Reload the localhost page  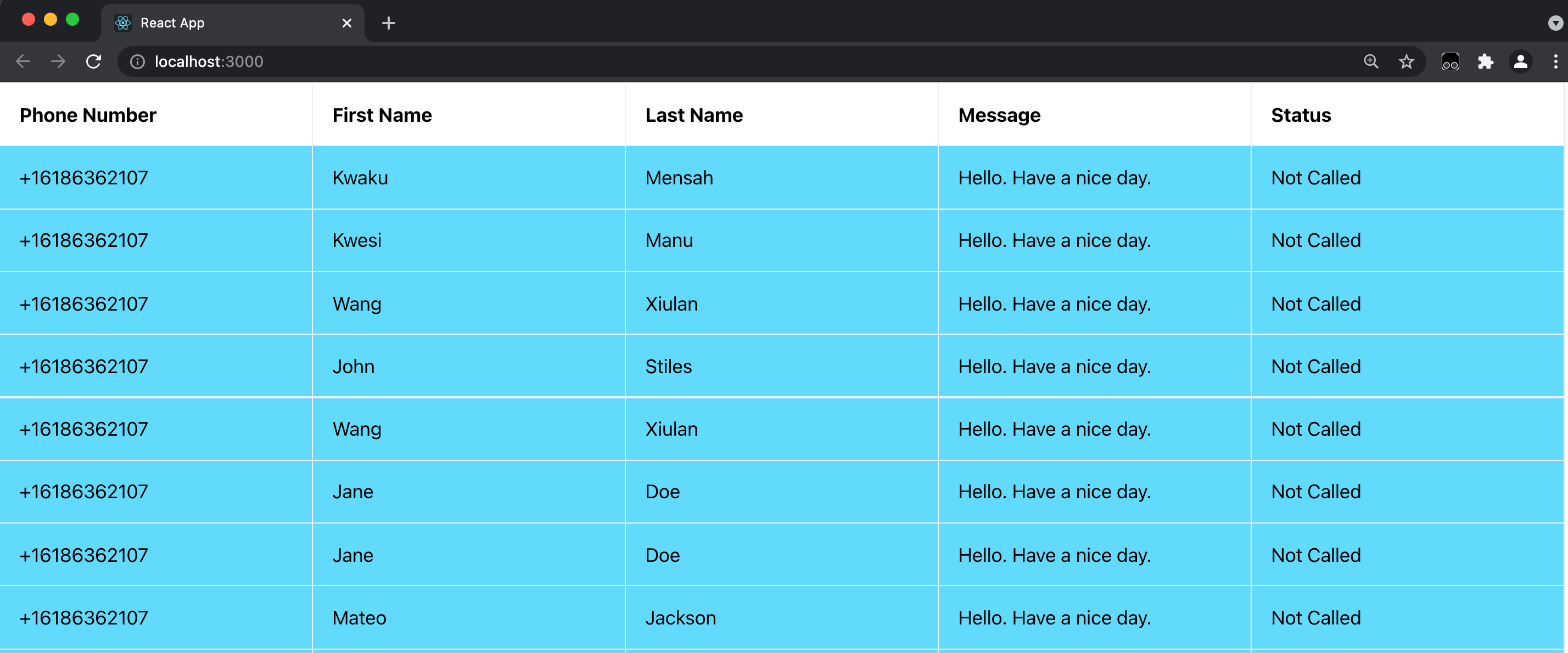(94, 61)
